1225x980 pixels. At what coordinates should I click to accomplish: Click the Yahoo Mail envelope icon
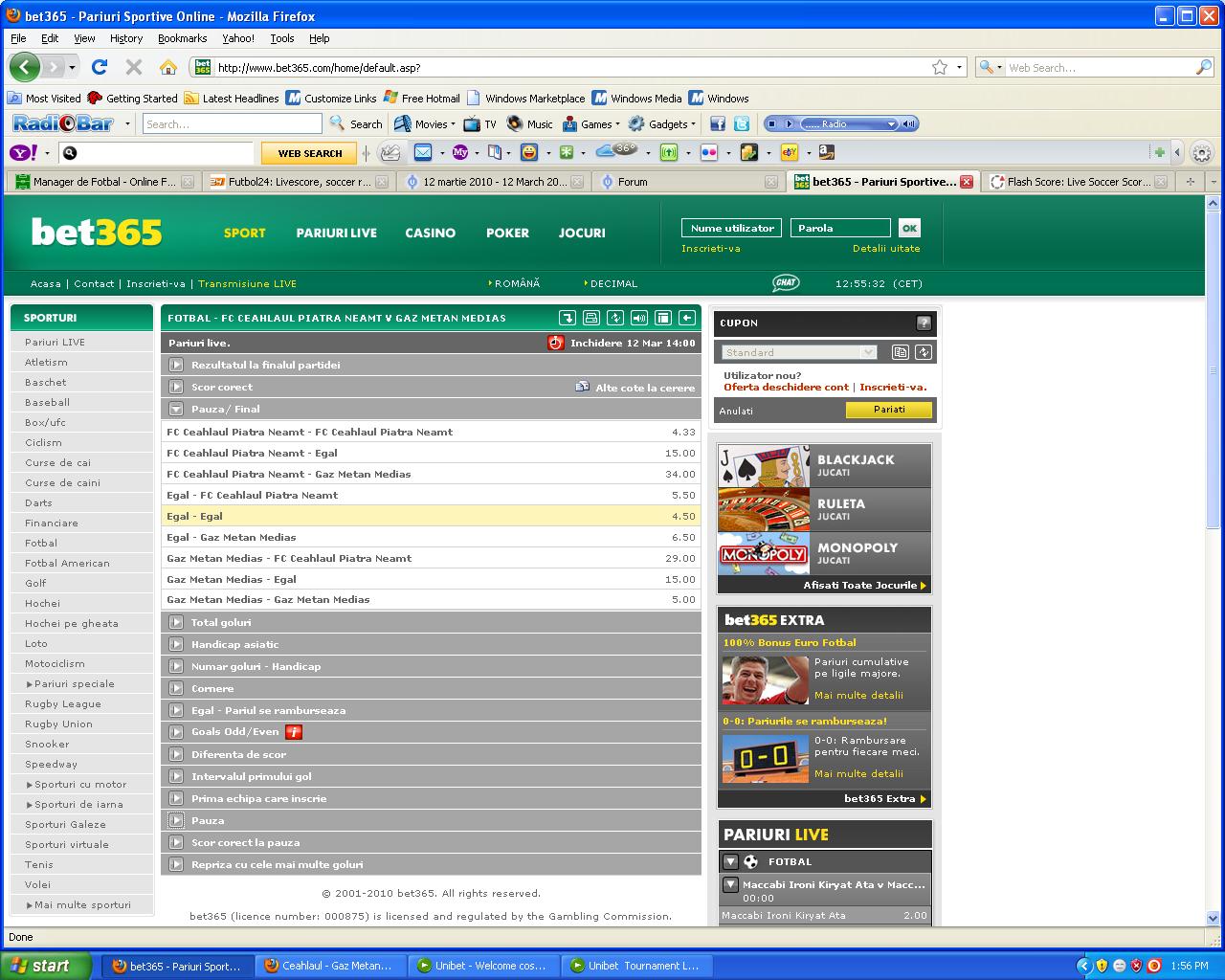click(x=422, y=152)
